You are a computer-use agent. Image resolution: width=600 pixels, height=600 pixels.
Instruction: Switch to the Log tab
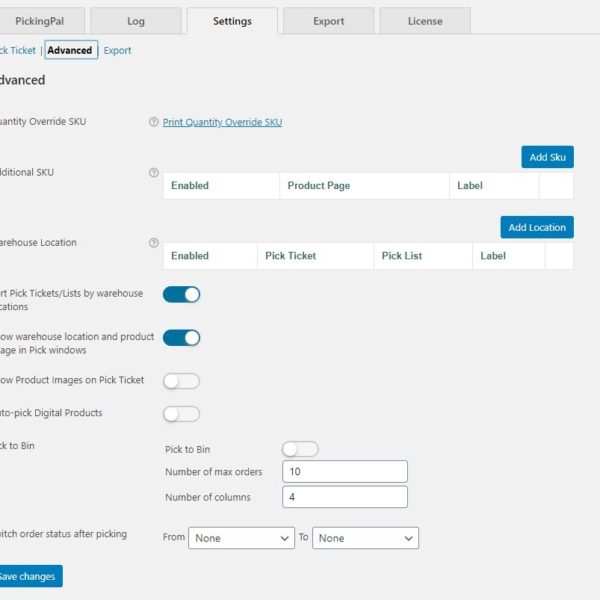click(136, 21)
